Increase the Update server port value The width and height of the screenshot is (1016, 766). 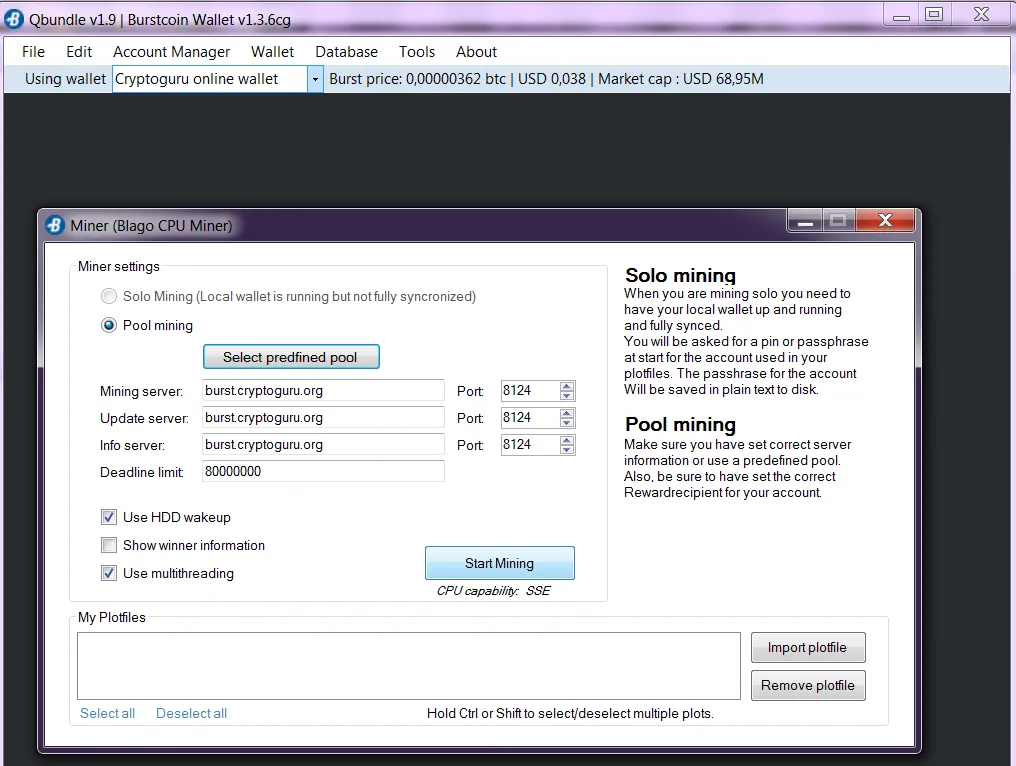[x=567, y=413]
